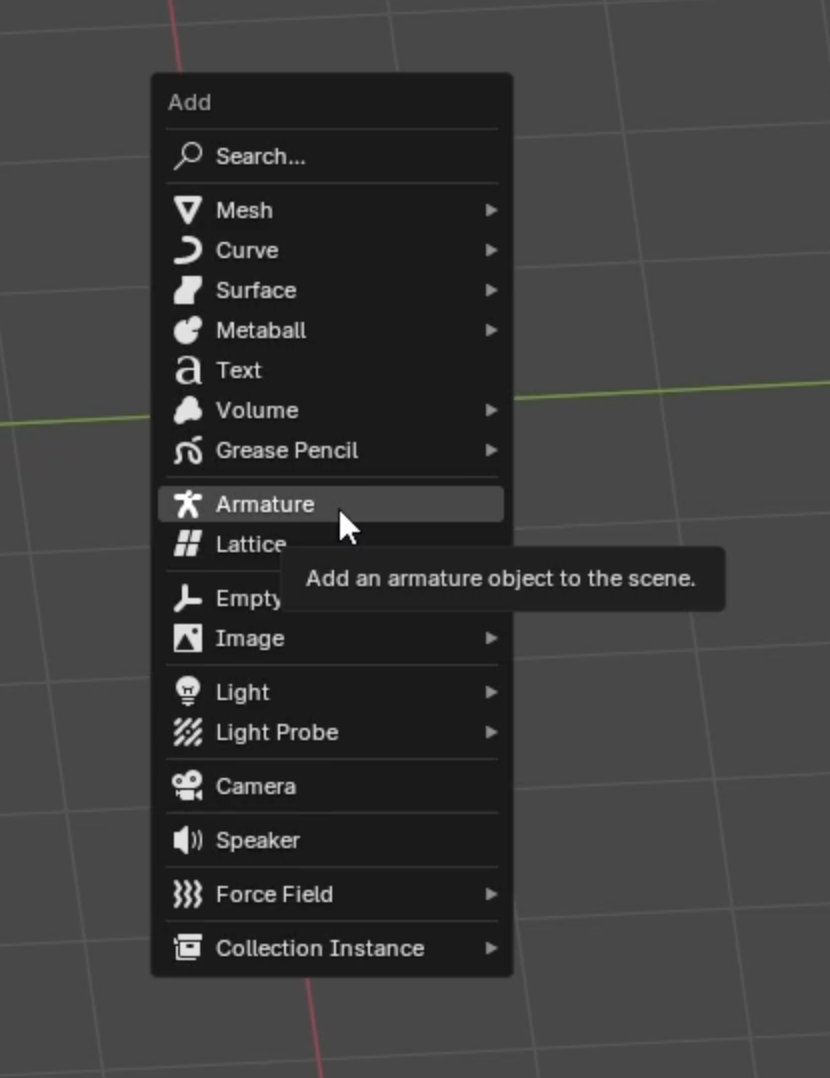Click the Light Probe striped icon
830x1078 pixels.
click(188, 732)
